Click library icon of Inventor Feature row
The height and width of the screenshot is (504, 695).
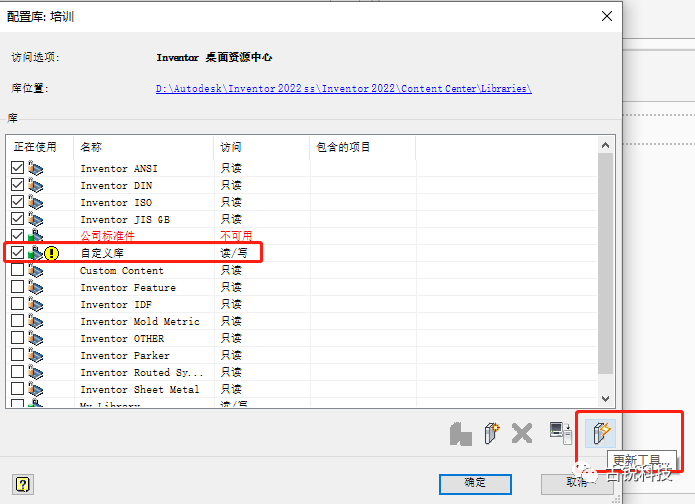(35, 287)
